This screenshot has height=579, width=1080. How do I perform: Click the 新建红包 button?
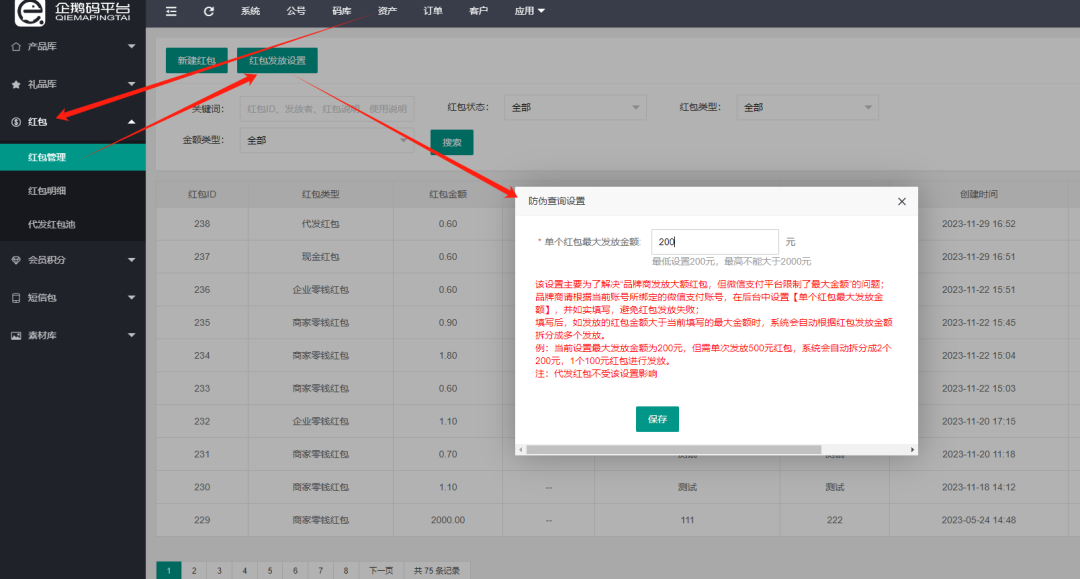[196, 61]
